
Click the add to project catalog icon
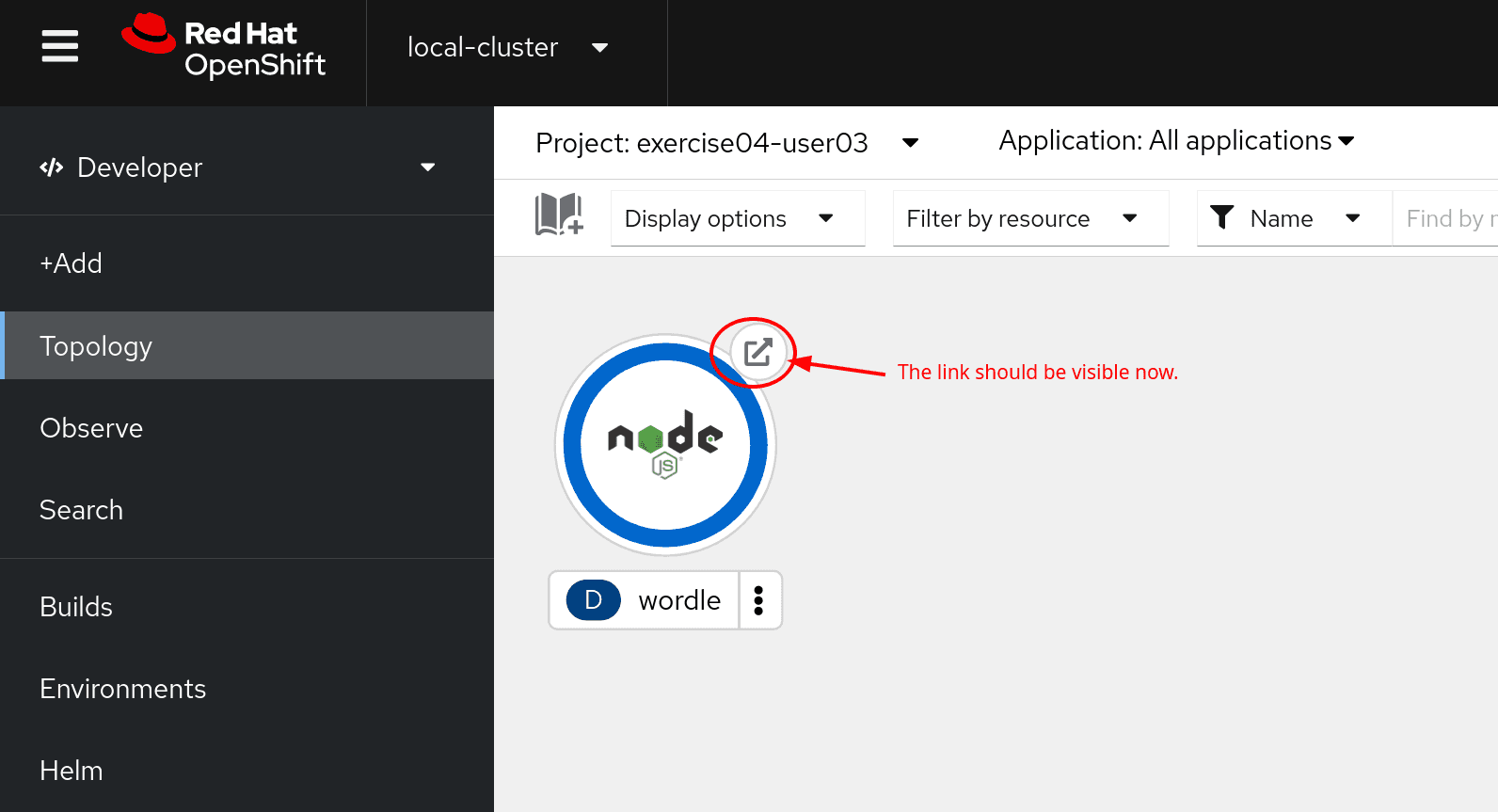(x=559, y=215)
